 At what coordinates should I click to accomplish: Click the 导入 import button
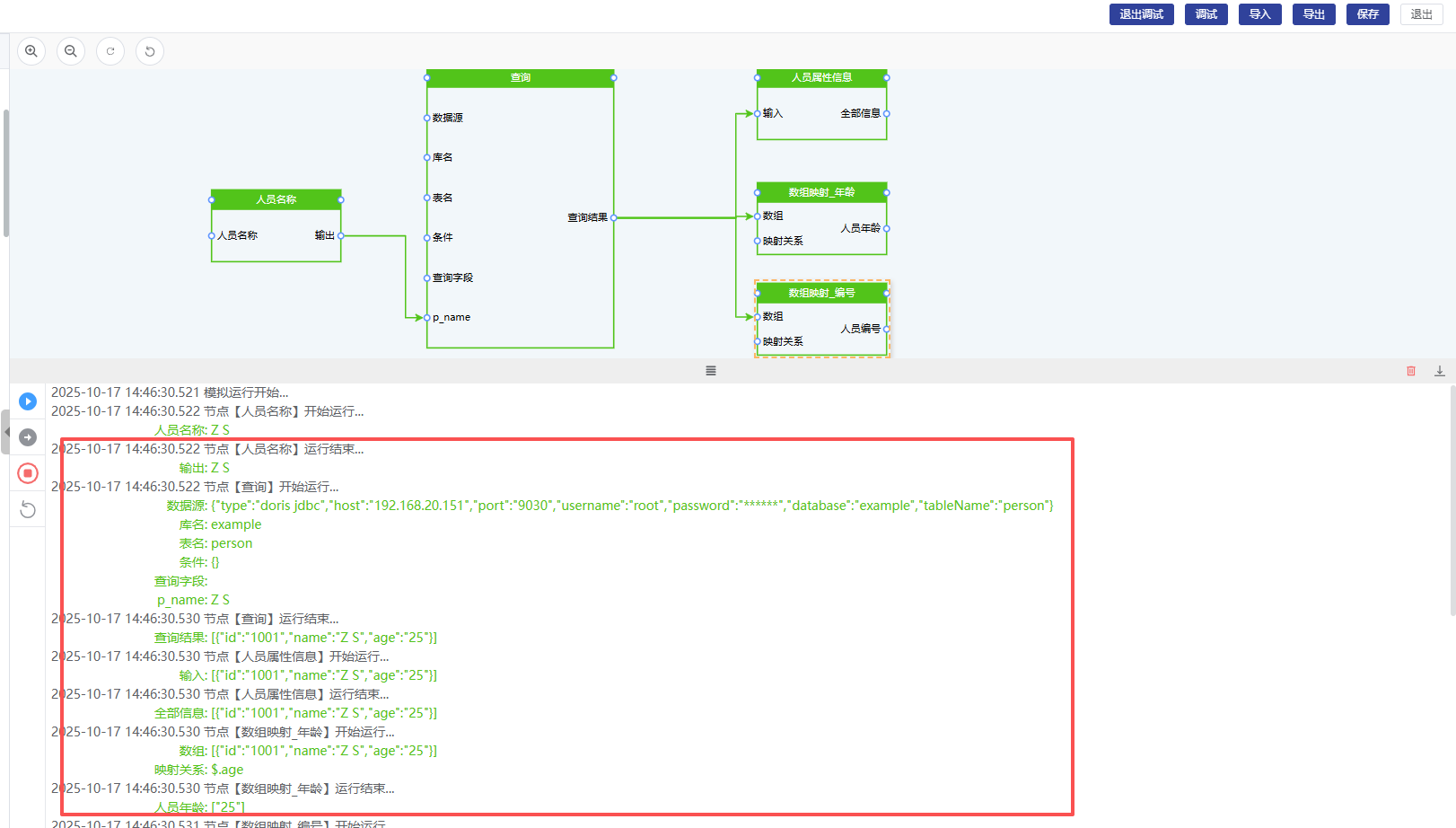pos(1259,14)
